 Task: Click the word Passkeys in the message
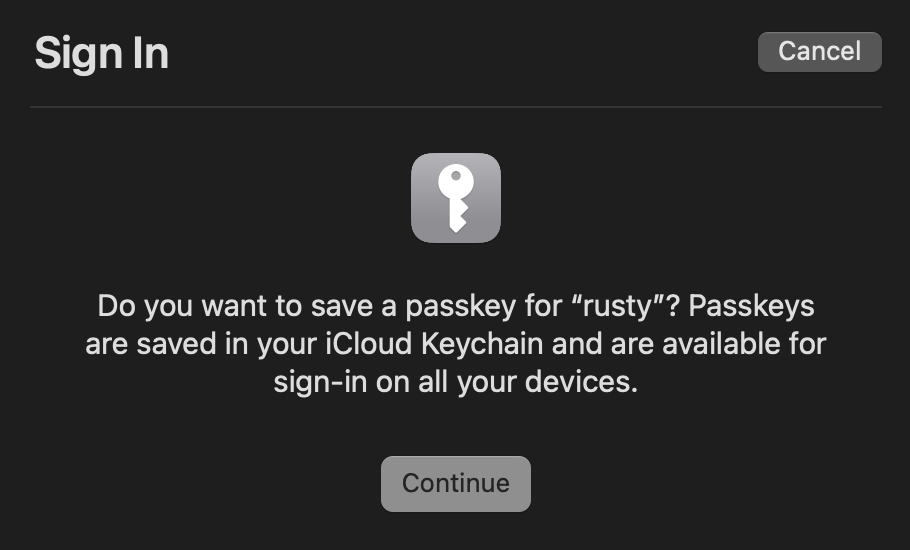[x=751, y=306]
